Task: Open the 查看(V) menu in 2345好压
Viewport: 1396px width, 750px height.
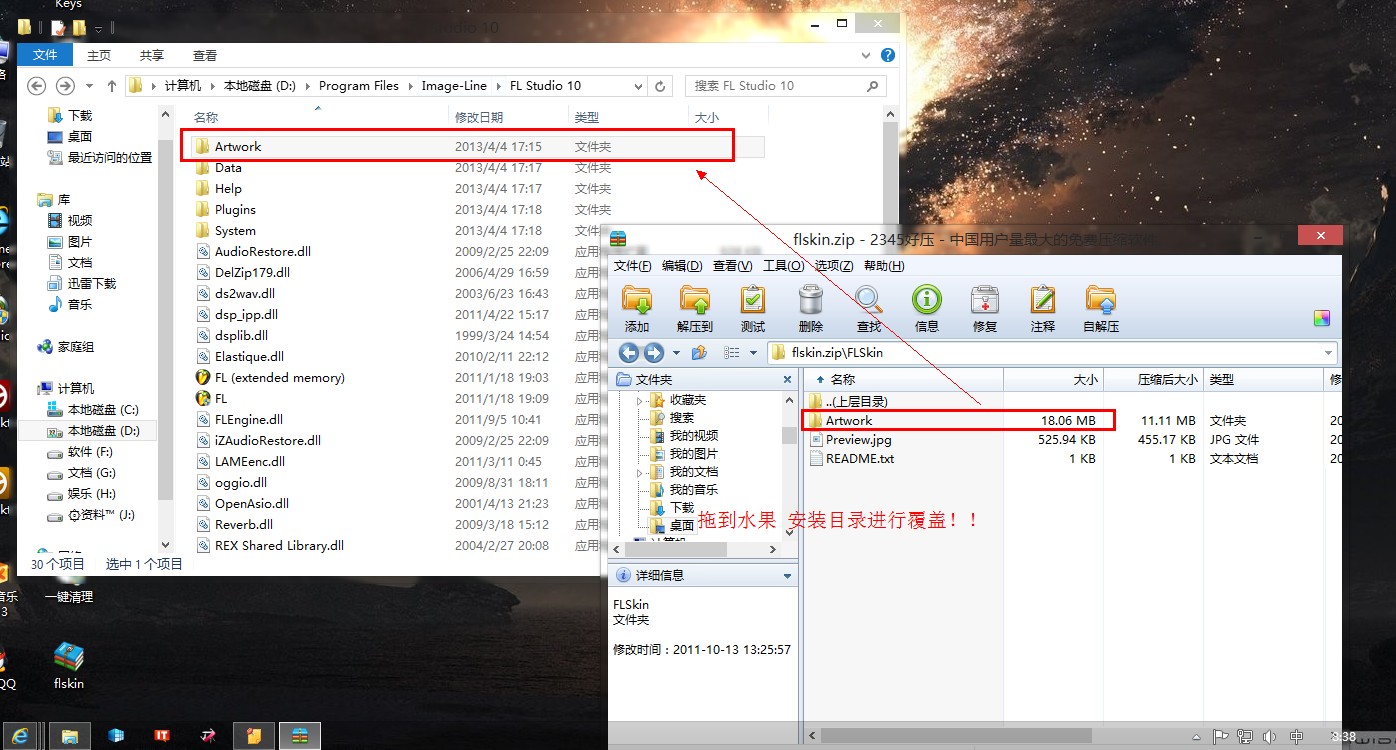Action: coord(732,266)
